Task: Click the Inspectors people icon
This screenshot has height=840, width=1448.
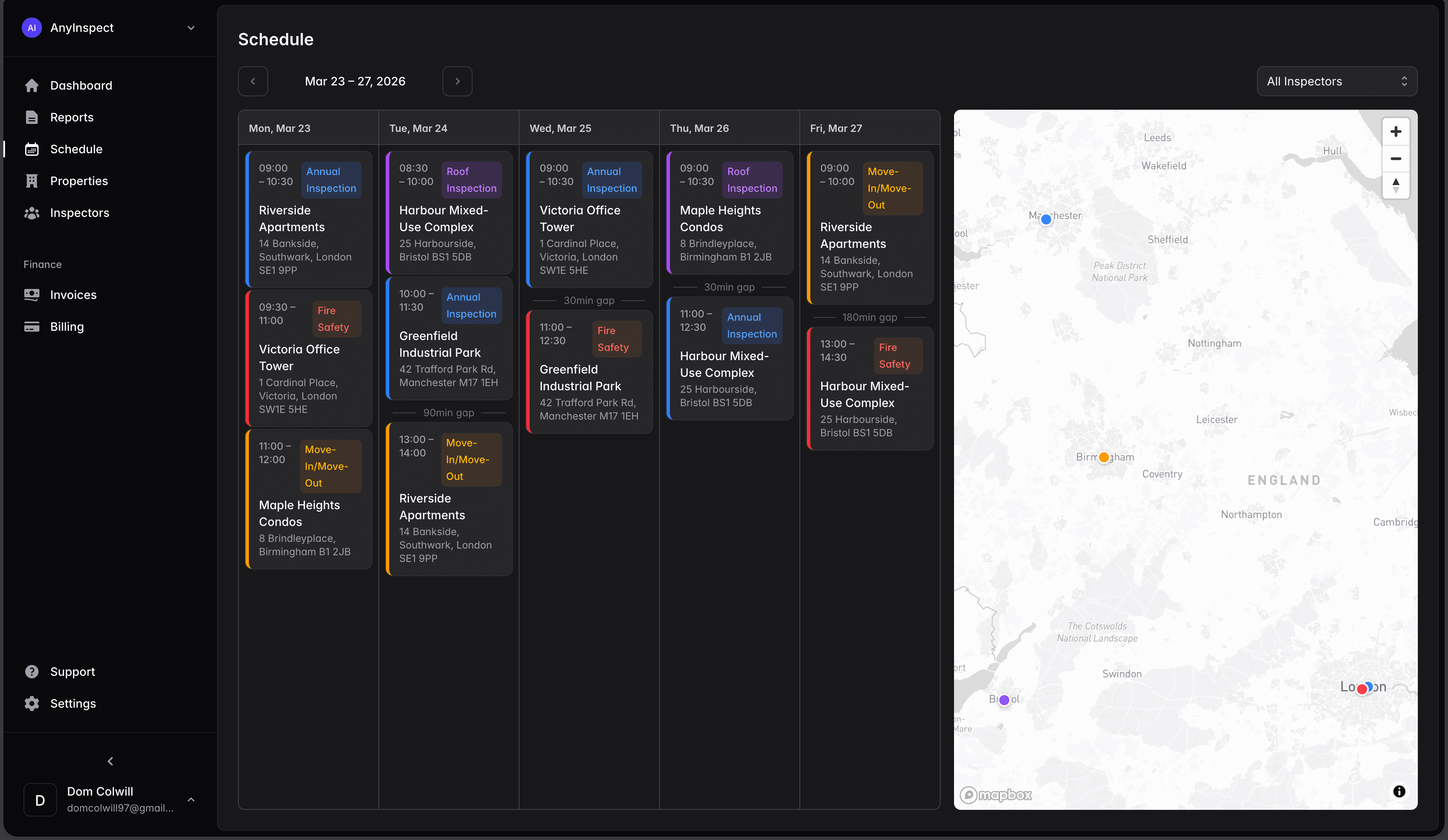Action: tap(31, 213)
